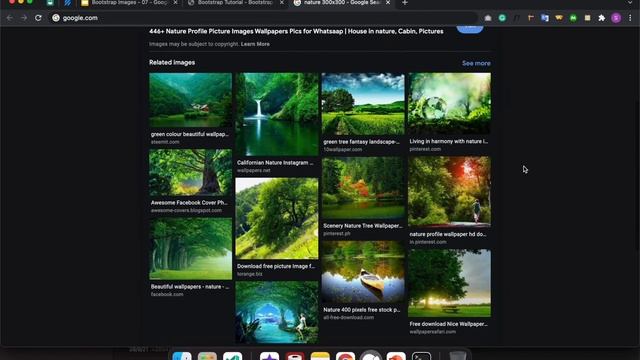Open the 'nature profile wallpaper hd' image
The height and width of the screenshot is (360, 640).
449,192
